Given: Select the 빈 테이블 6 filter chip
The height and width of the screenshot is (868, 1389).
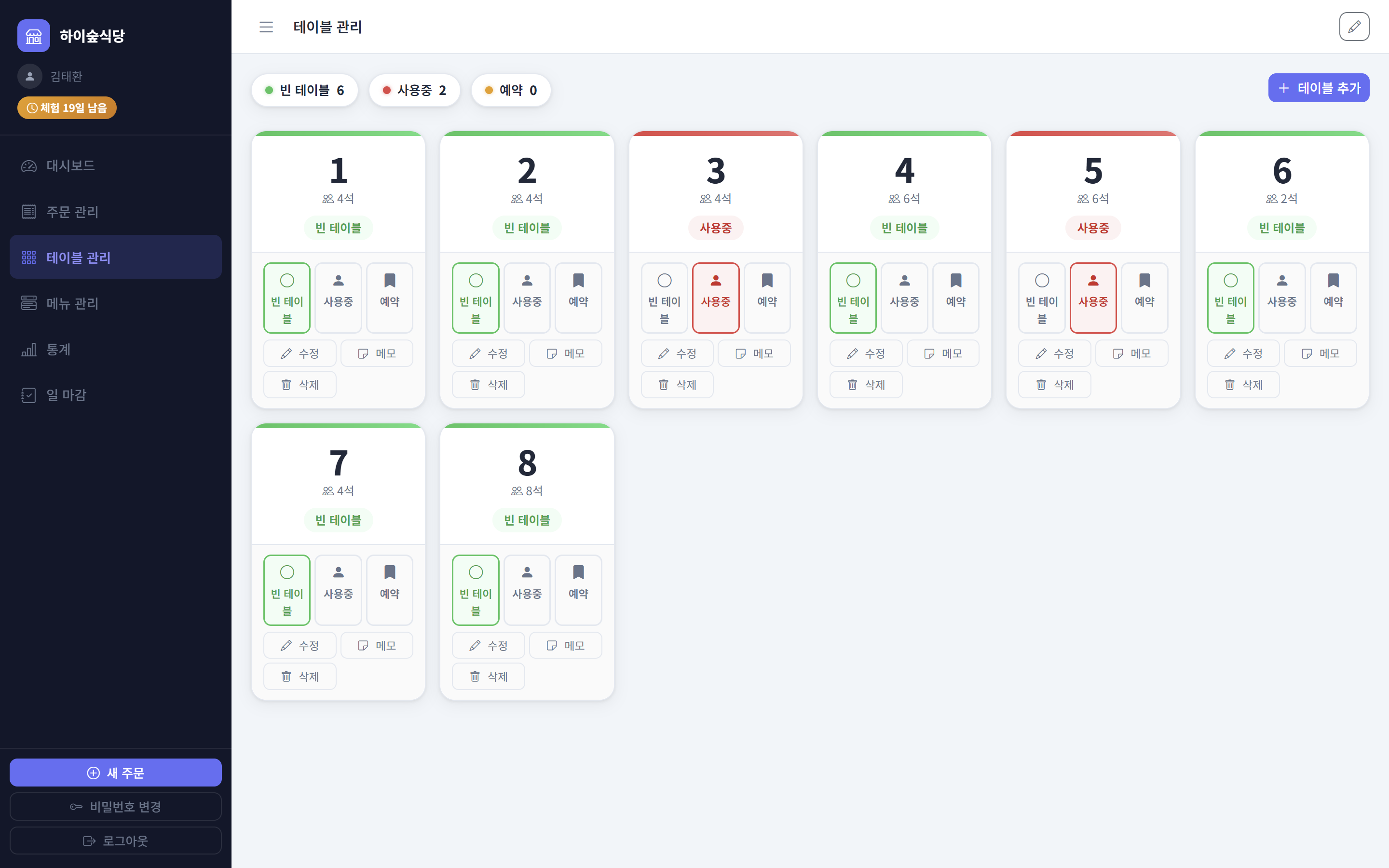Looking at the screenshot, I should tap(305, 90).
